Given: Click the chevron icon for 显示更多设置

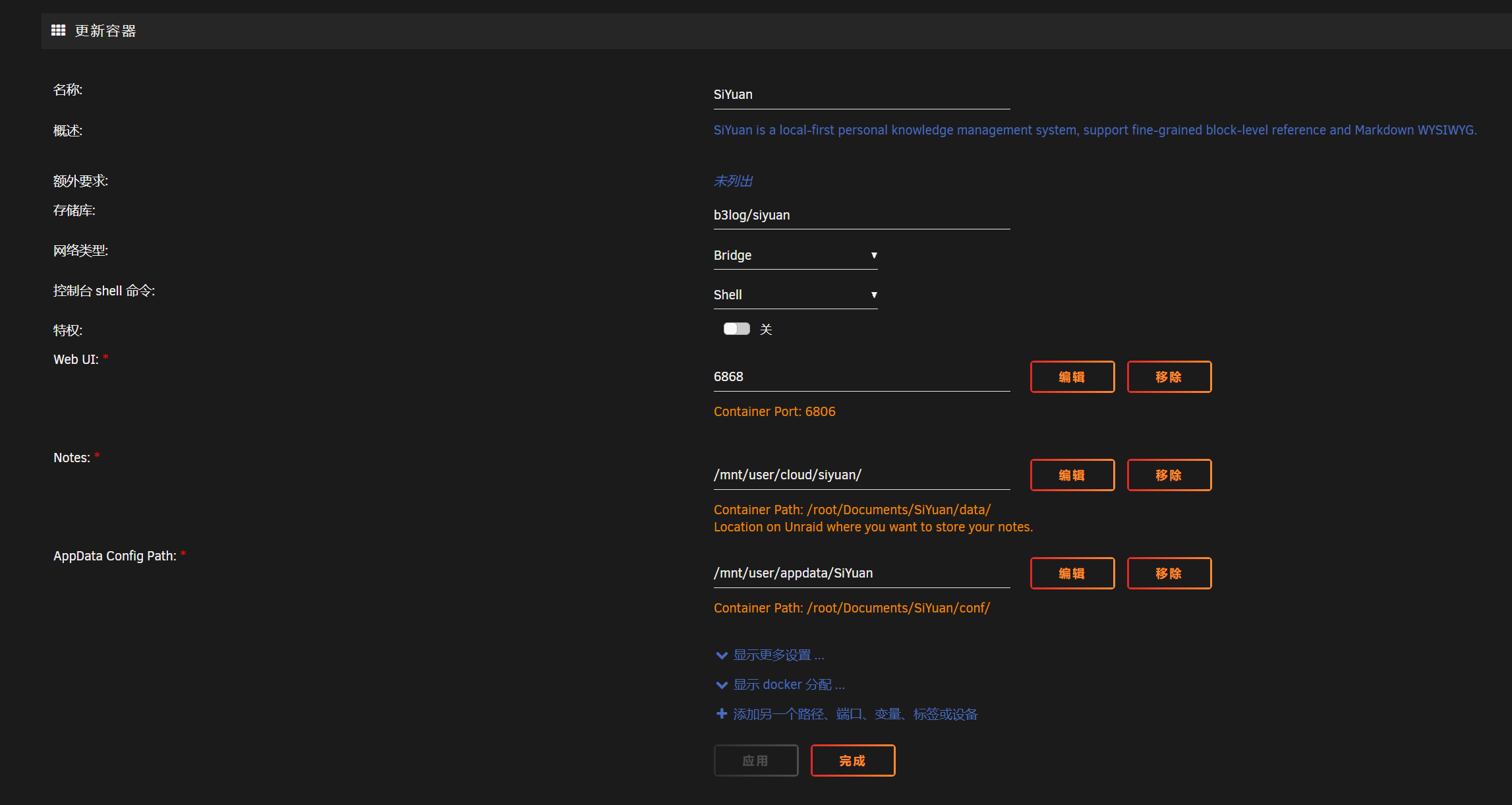Looking at the screenshot, I should coord(722,655).
